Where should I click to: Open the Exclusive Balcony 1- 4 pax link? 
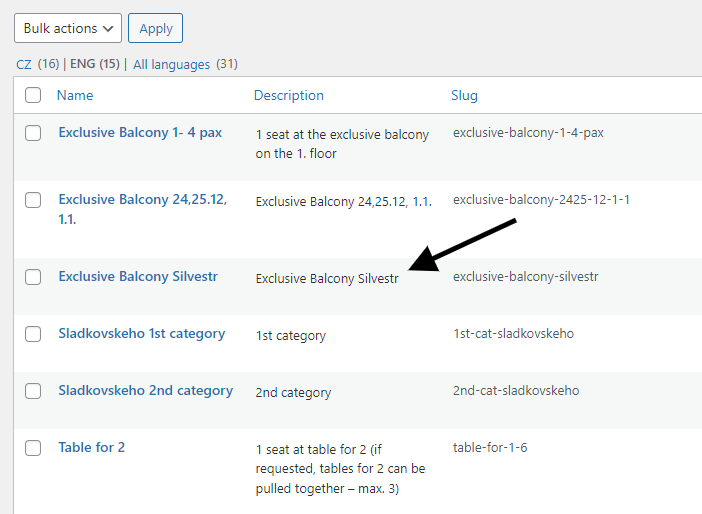pos(140,132)
